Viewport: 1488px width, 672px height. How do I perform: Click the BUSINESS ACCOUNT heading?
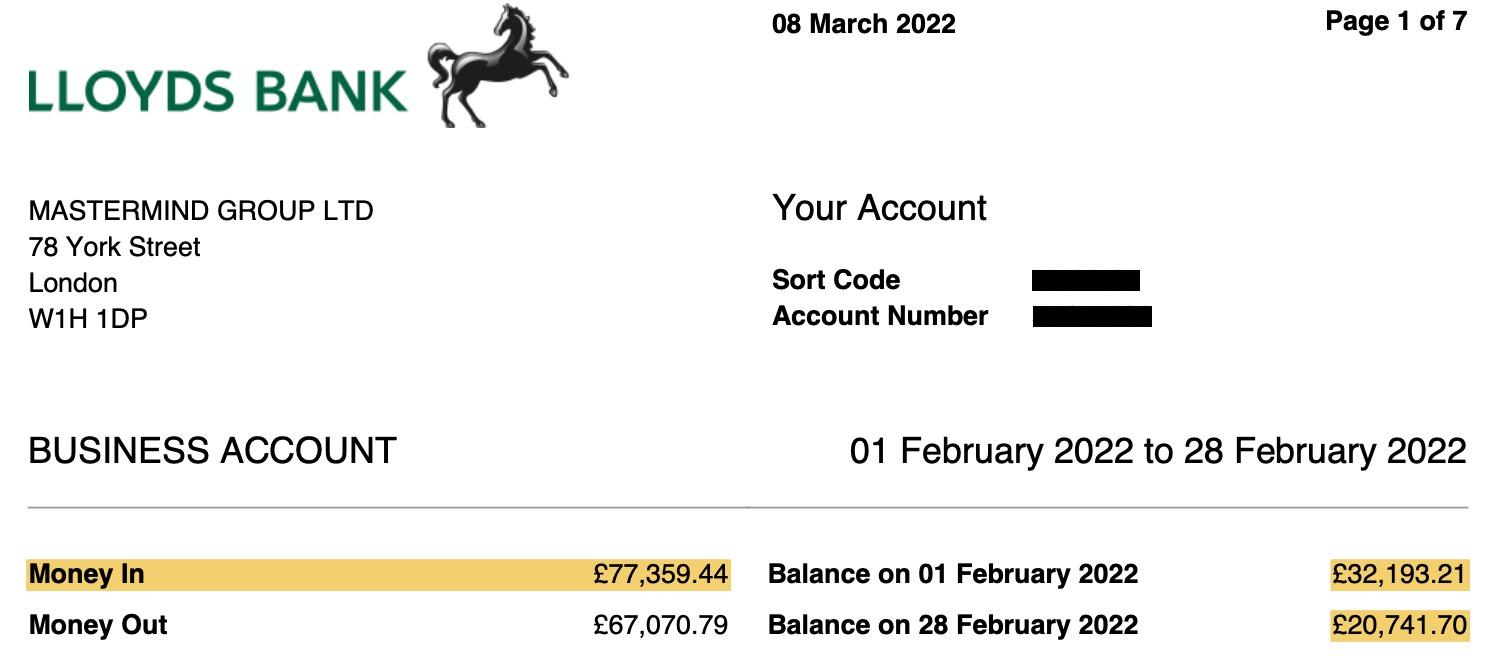(x=212, y=451)
